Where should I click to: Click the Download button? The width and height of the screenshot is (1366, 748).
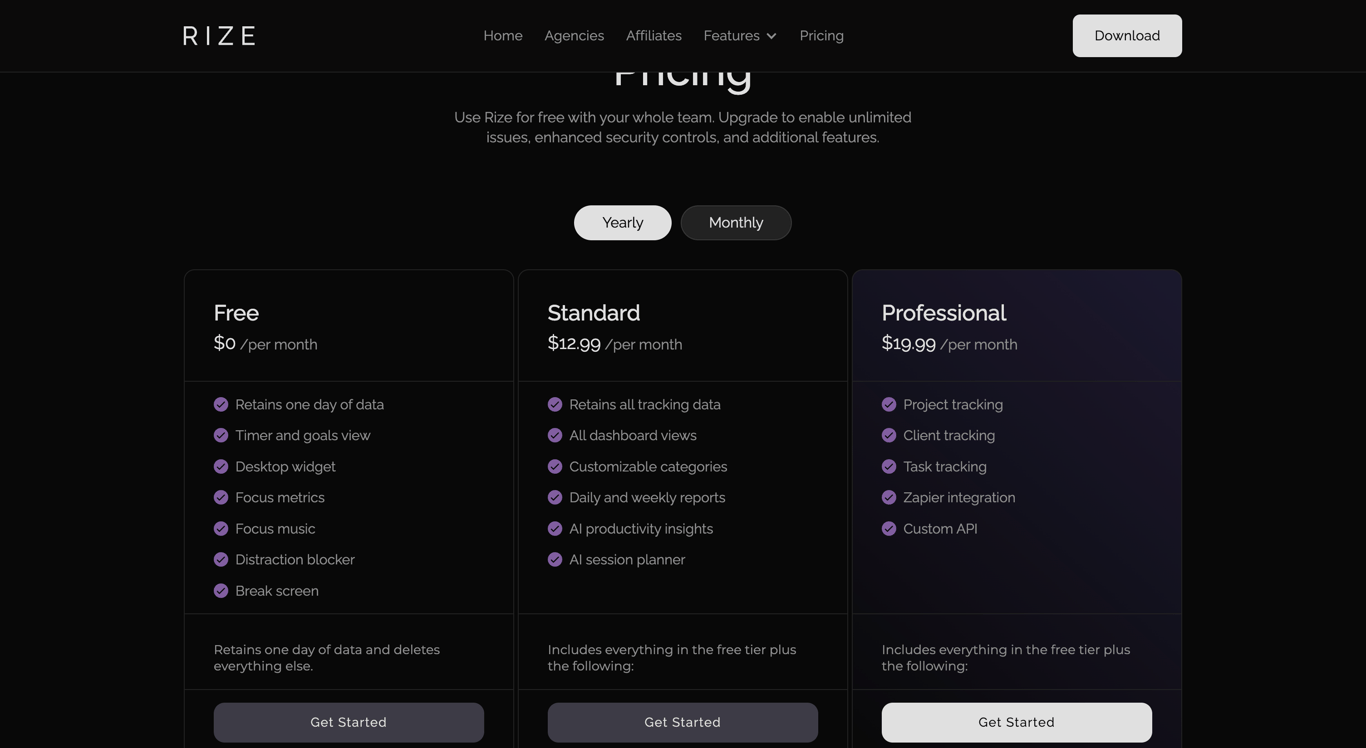pos(1127,34)
